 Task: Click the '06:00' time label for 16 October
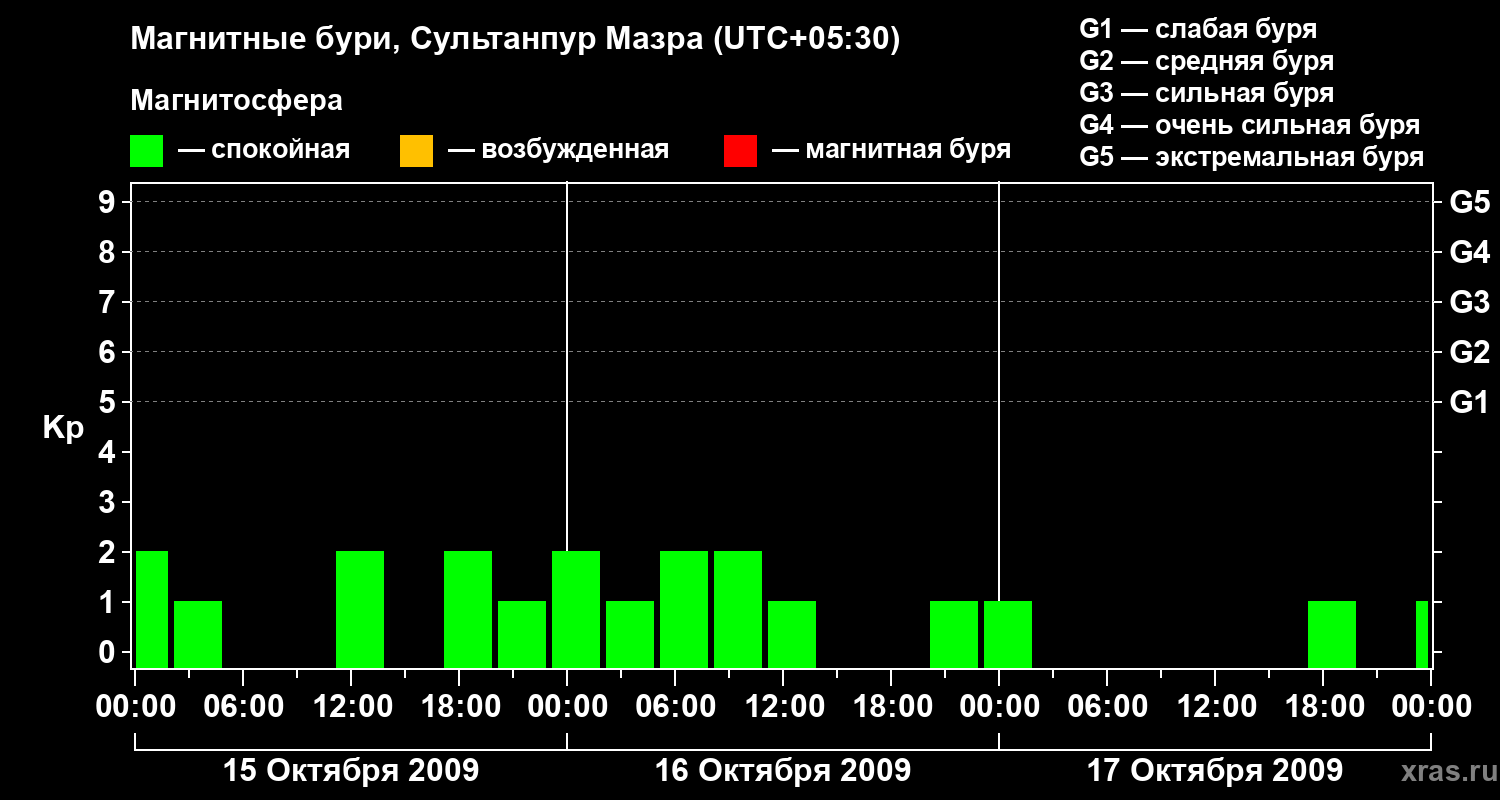point(675,707)
